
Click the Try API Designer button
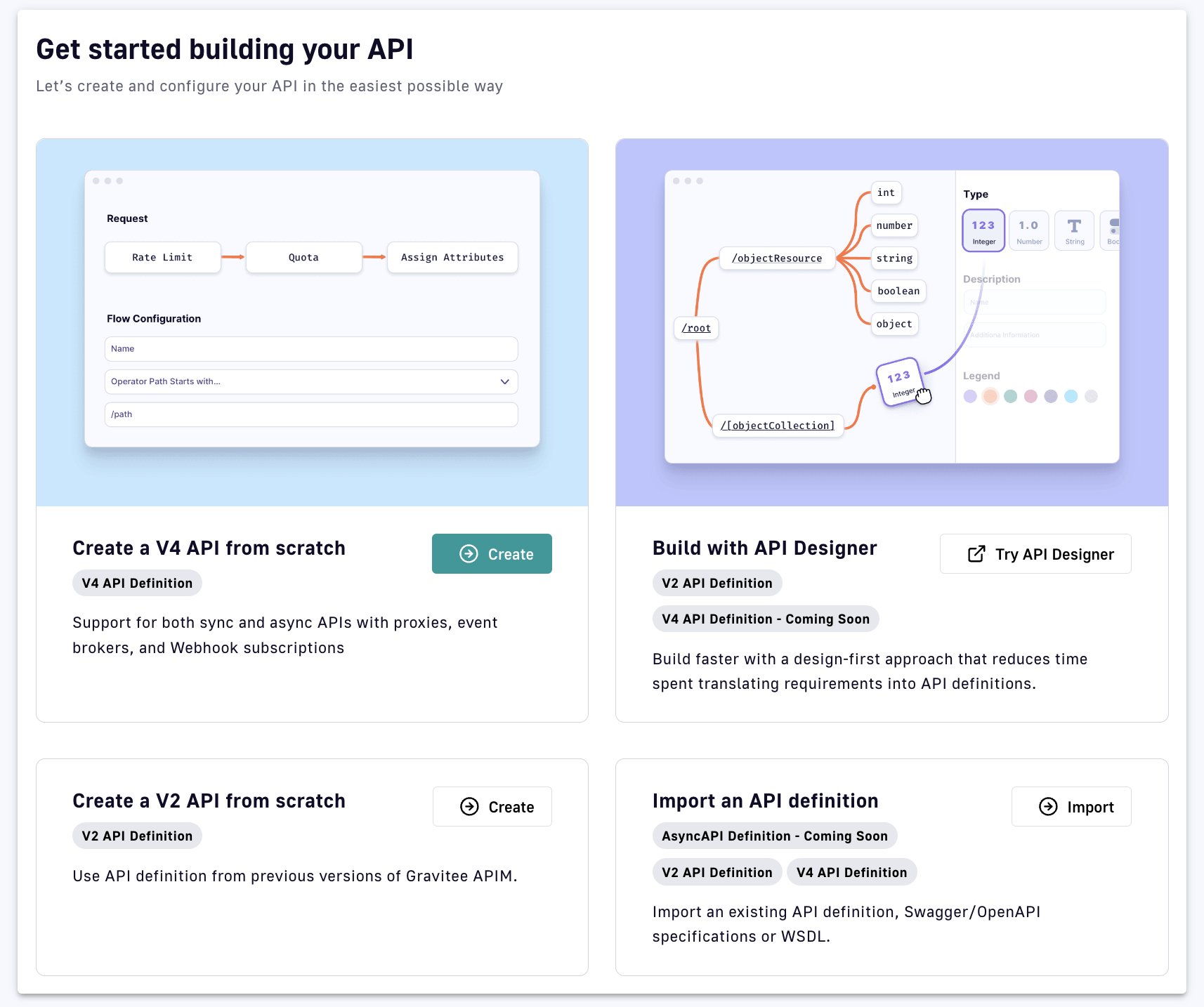point(1035,554)
